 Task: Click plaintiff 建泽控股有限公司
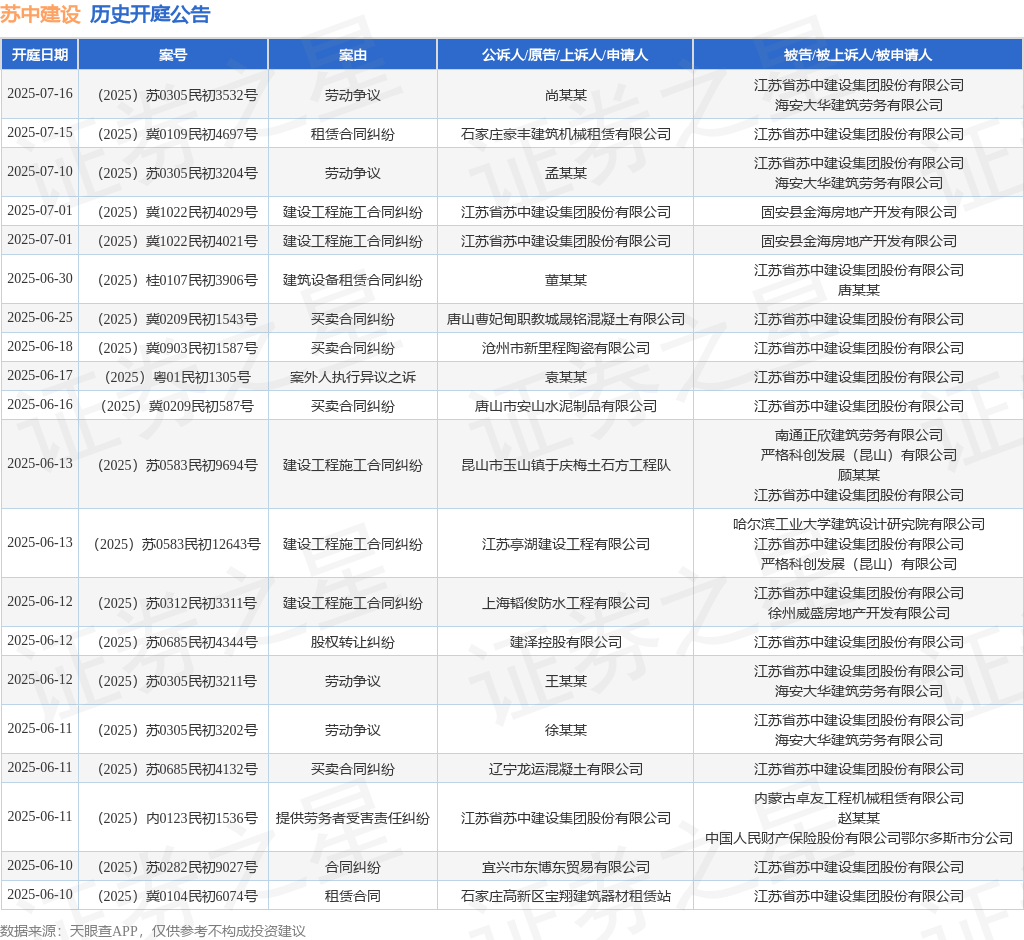click(x=566, y=643)
